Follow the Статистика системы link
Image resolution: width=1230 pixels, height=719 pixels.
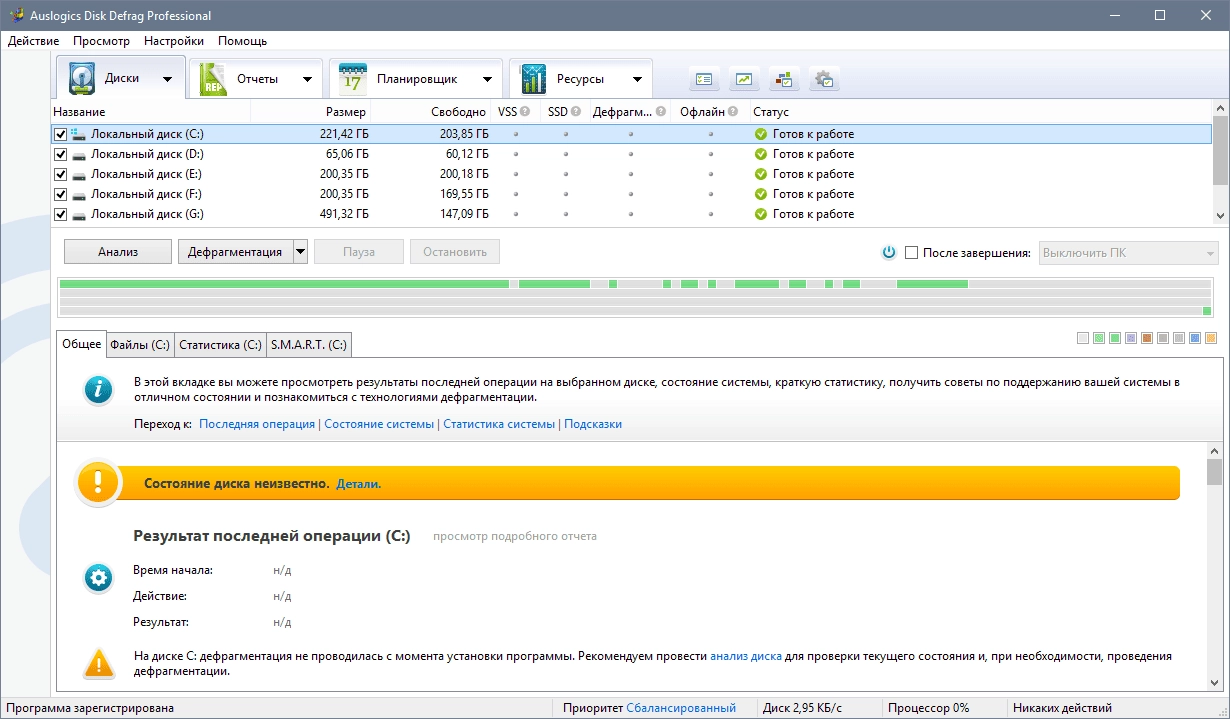click(x=499, y=424)
